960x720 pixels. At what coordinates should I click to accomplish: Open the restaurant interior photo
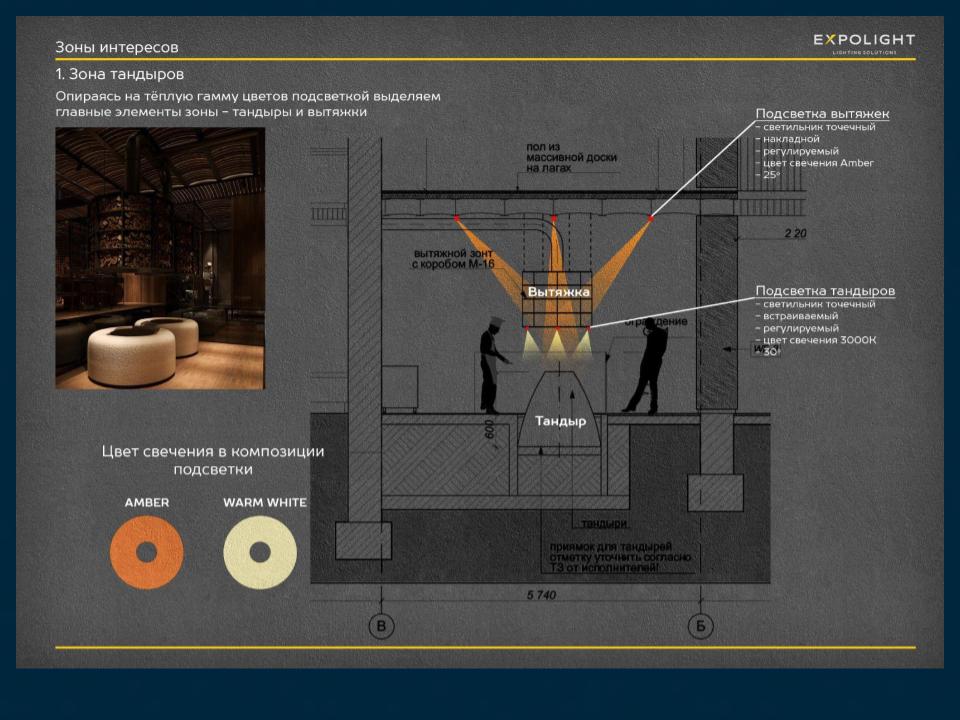[x=160, y=258]
